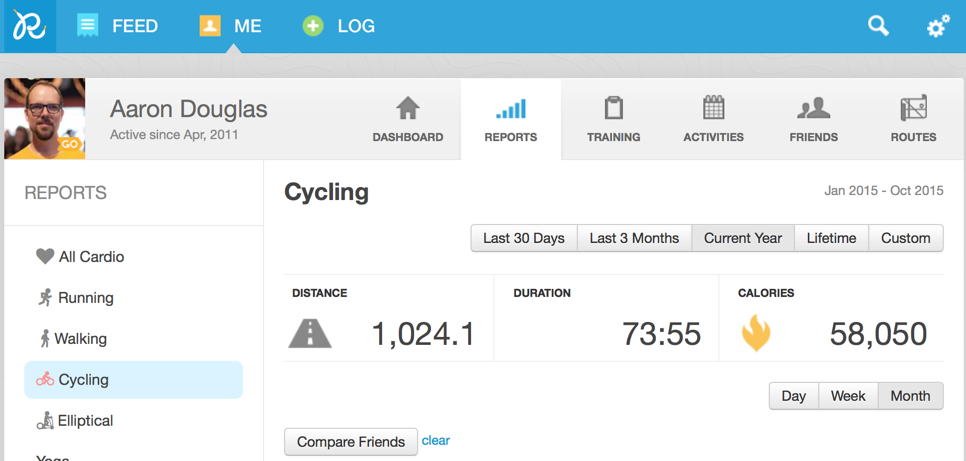Select Running in the reports sidebar
The width and height of the screenshot is (966, 461).
tap(85, 298)
